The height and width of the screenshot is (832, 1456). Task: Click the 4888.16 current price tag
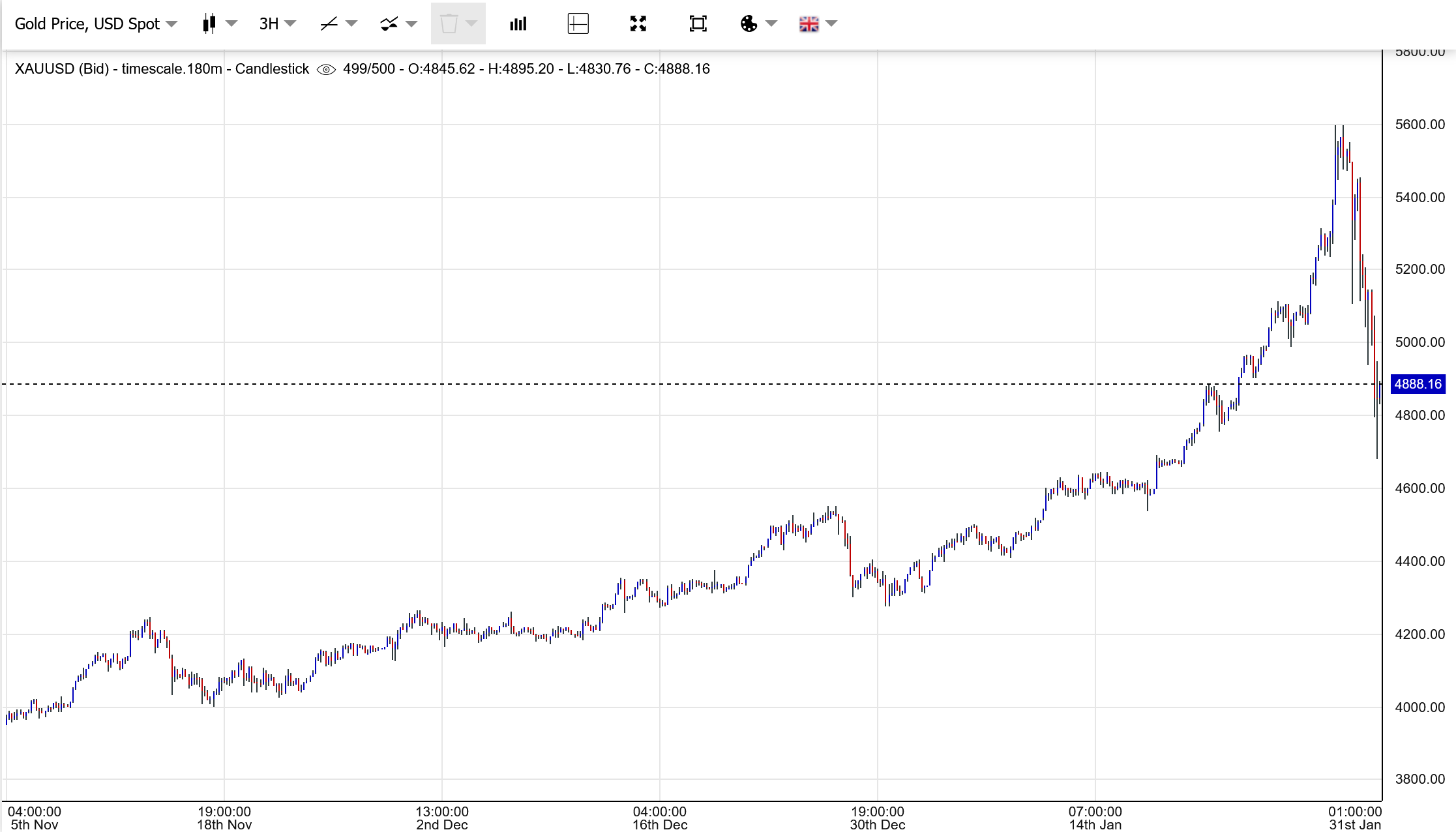(x=1418, y=384)
